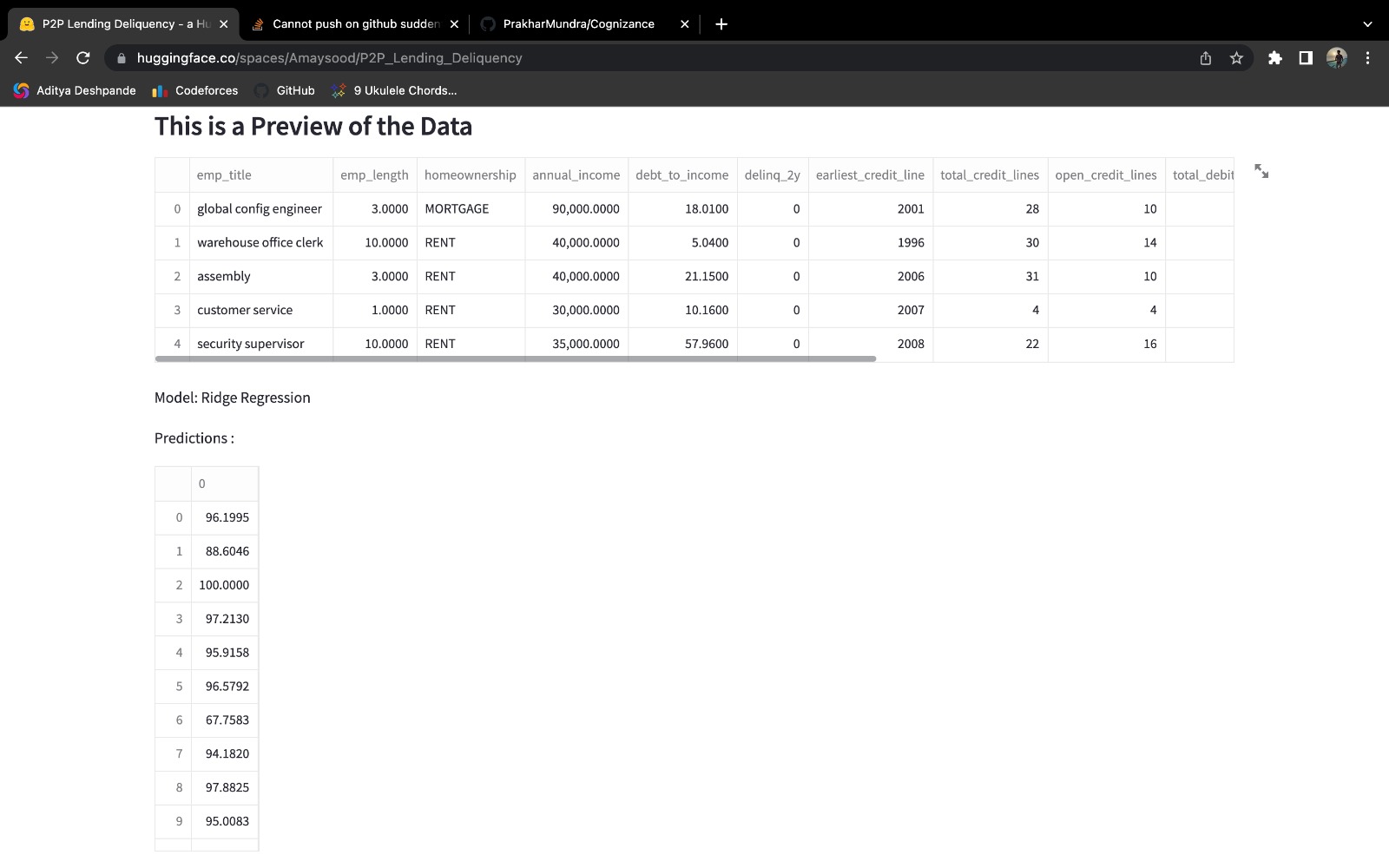The width and height of the screenshot is (1389, 868).
Task: Select prediction value 96.1995
Action: [x=225, y=518]
